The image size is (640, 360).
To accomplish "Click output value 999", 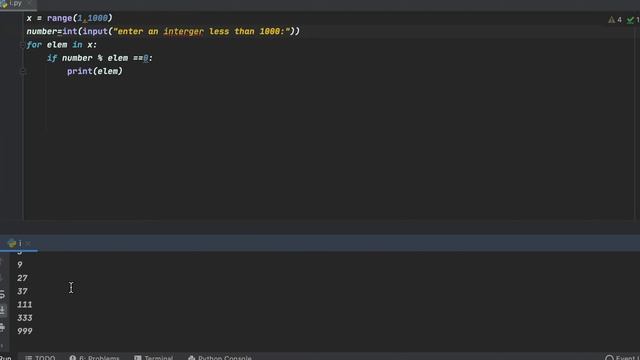I will pyautogui.click(x=24, y=331).
